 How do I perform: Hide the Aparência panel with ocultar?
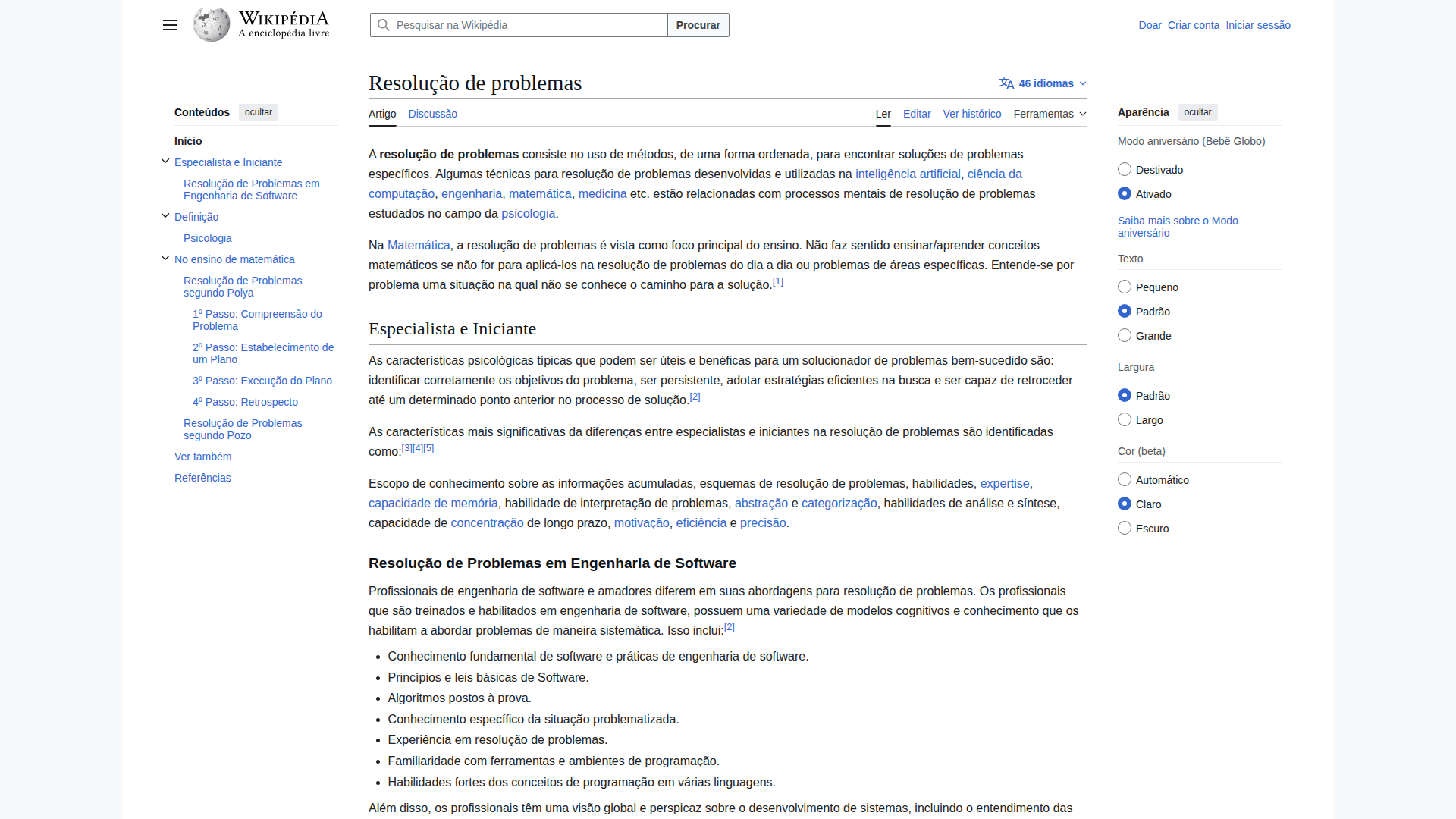point(1197,112)
